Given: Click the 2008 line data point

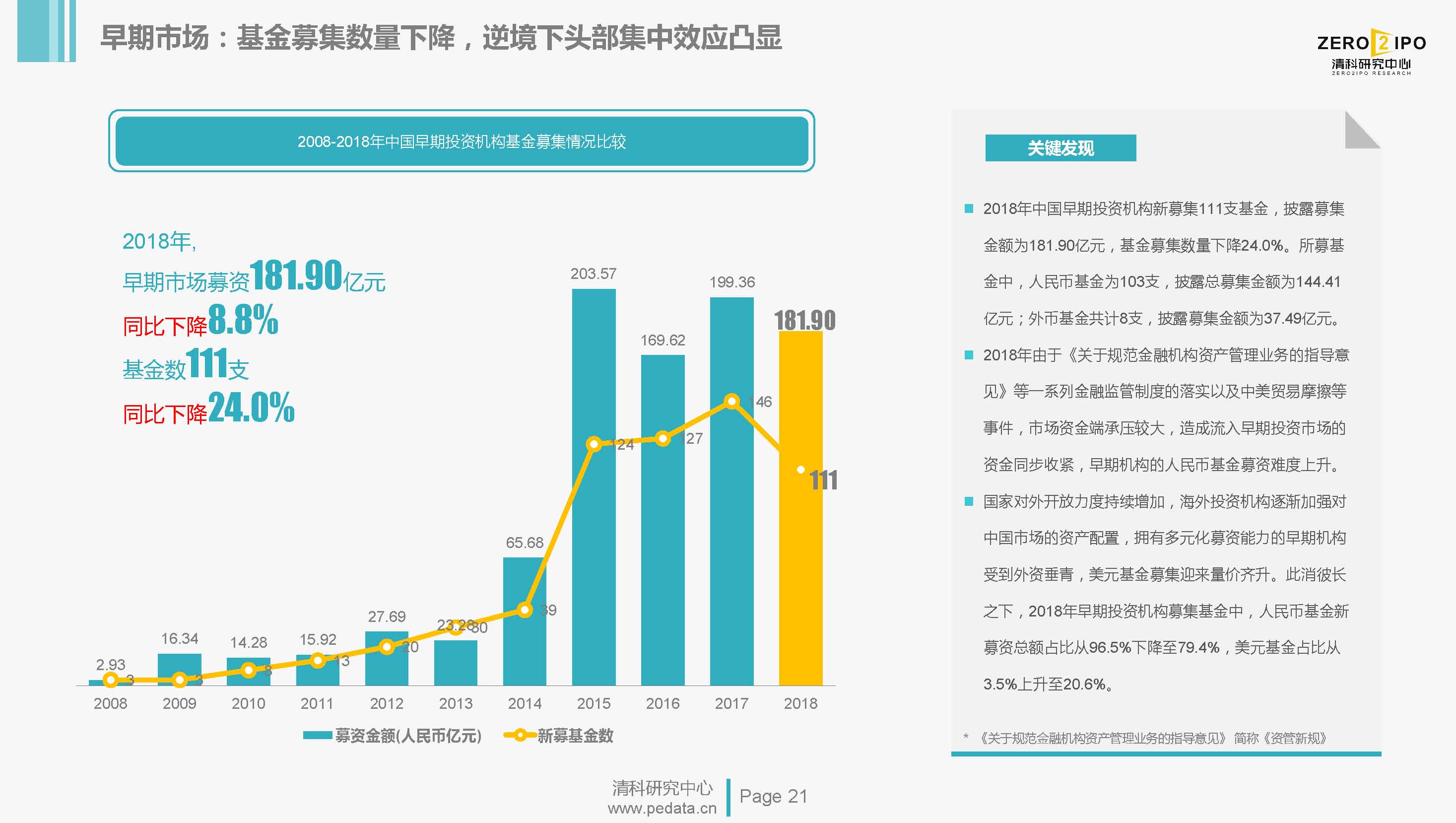Looking at the screenshot, I should pos(111,680).
